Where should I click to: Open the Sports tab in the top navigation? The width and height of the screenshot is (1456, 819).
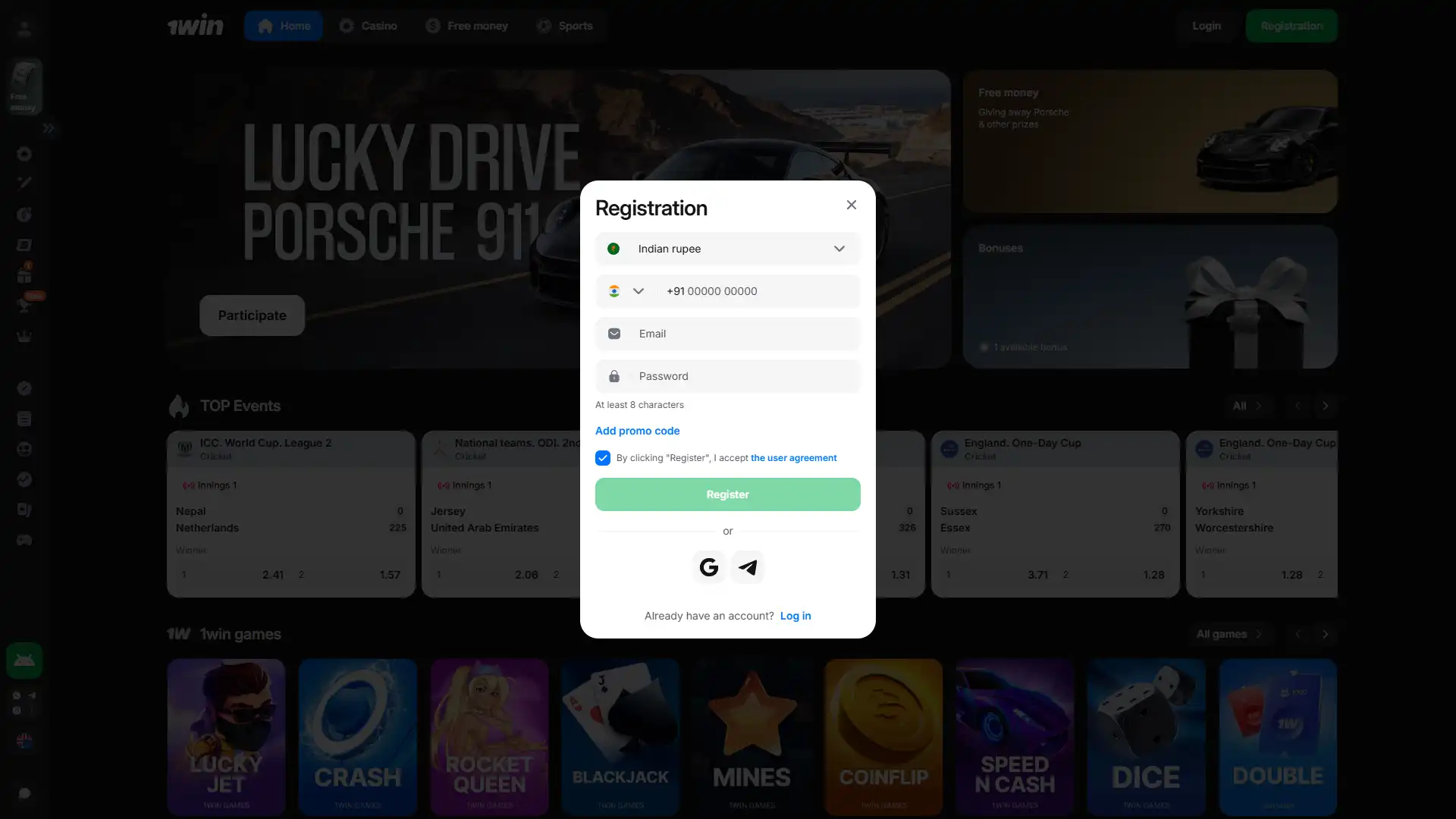(x=565, y=26)
